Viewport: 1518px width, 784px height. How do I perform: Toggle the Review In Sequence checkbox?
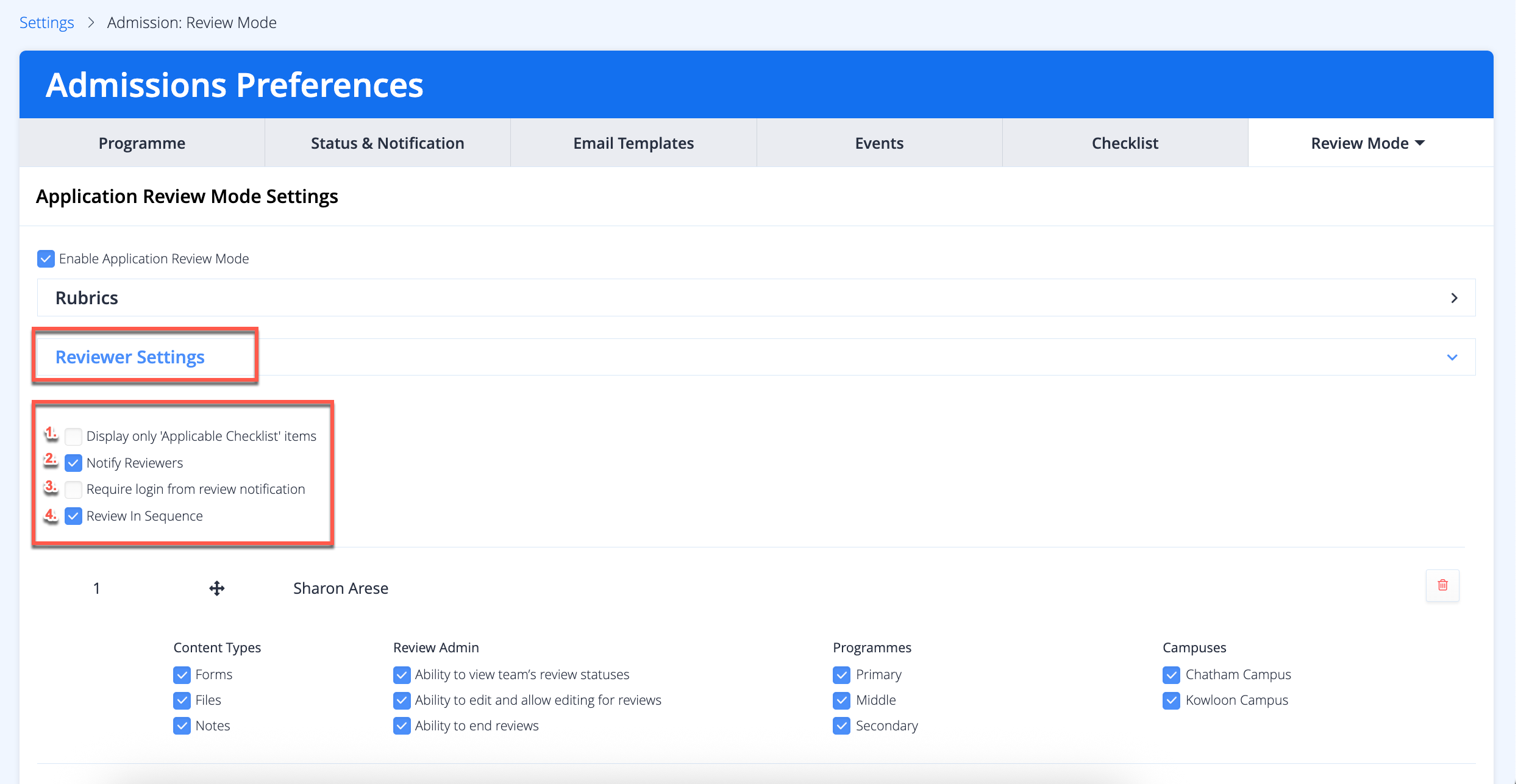(x=73, y=516)
